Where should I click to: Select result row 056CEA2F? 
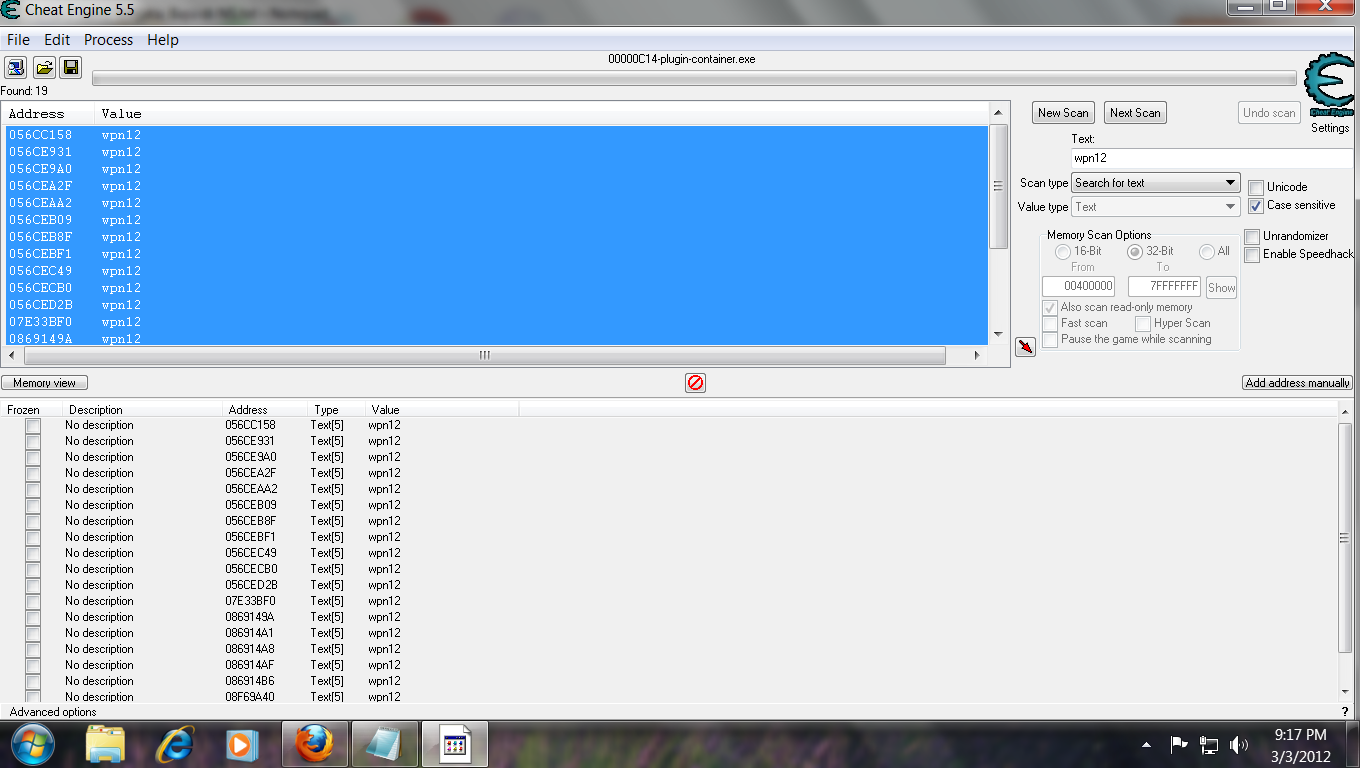point(496,186)
